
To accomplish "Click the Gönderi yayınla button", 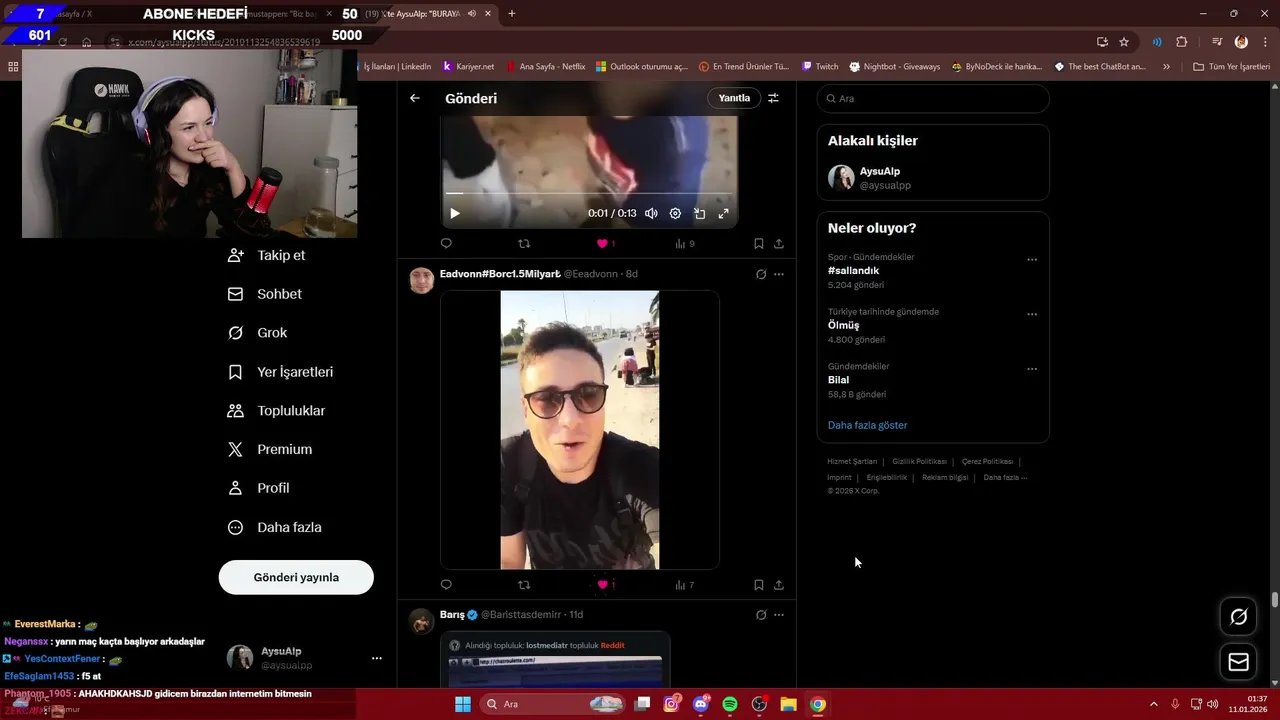I will [x=296, y=577].
